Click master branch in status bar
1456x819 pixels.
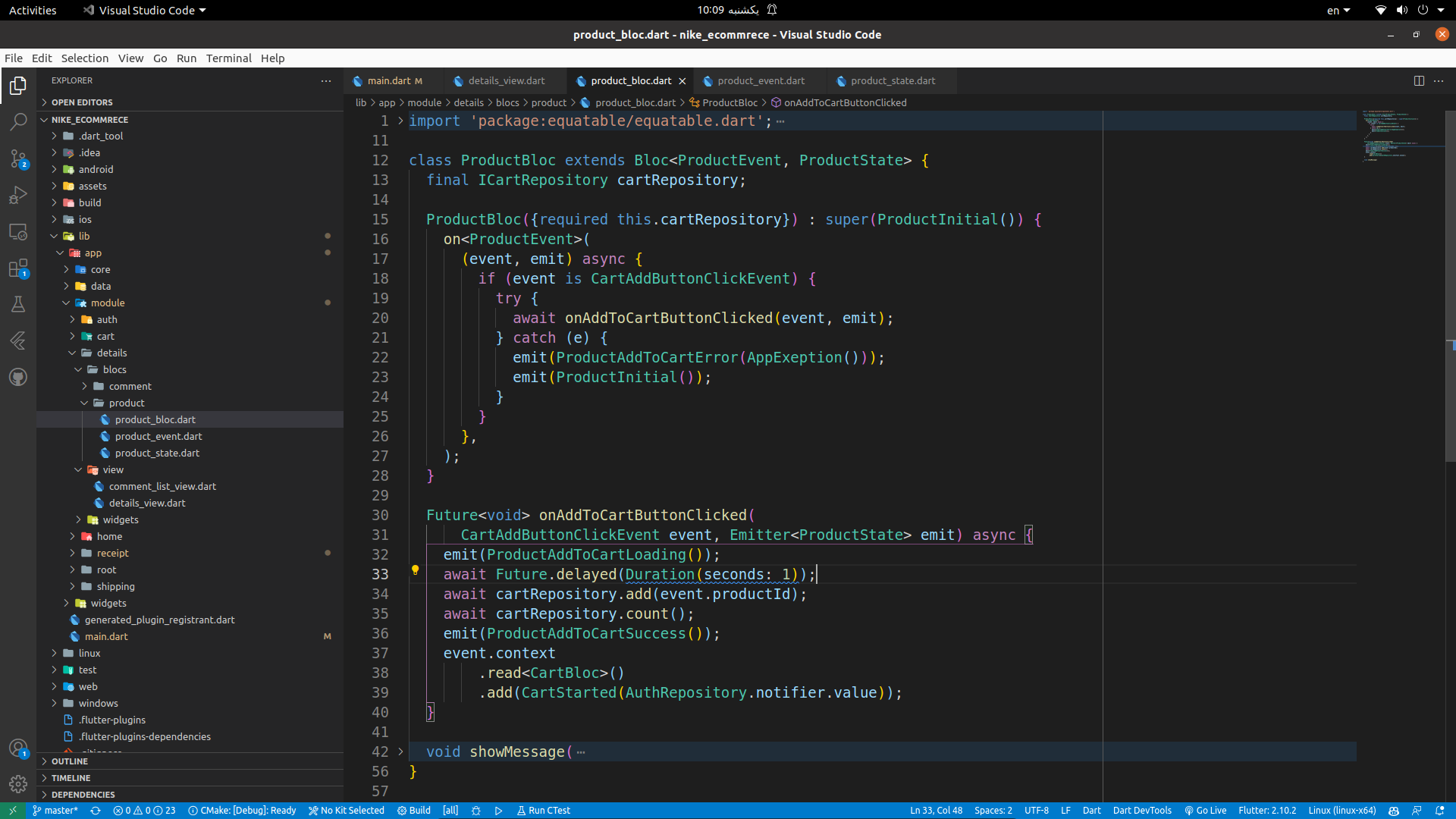55,811
